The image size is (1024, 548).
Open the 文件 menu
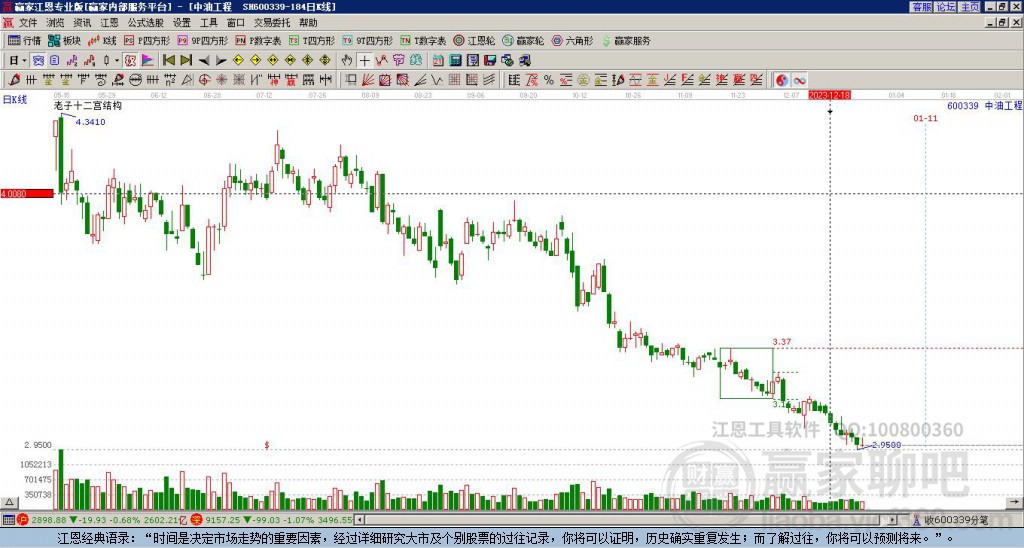point(28,23)
